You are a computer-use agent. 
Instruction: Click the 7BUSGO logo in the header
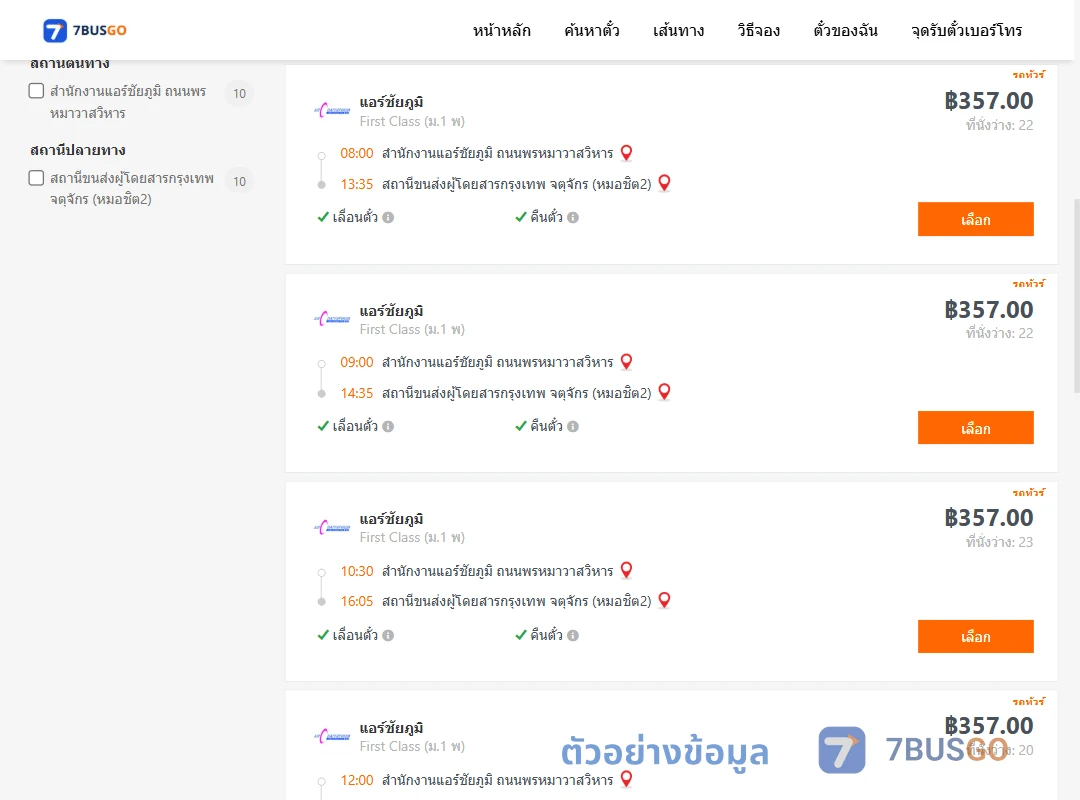point(85,30)
